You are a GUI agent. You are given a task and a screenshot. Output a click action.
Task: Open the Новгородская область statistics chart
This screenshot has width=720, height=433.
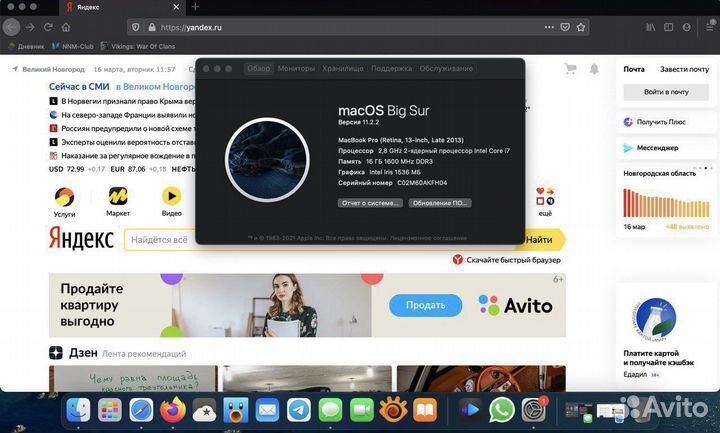pos(666,200)
